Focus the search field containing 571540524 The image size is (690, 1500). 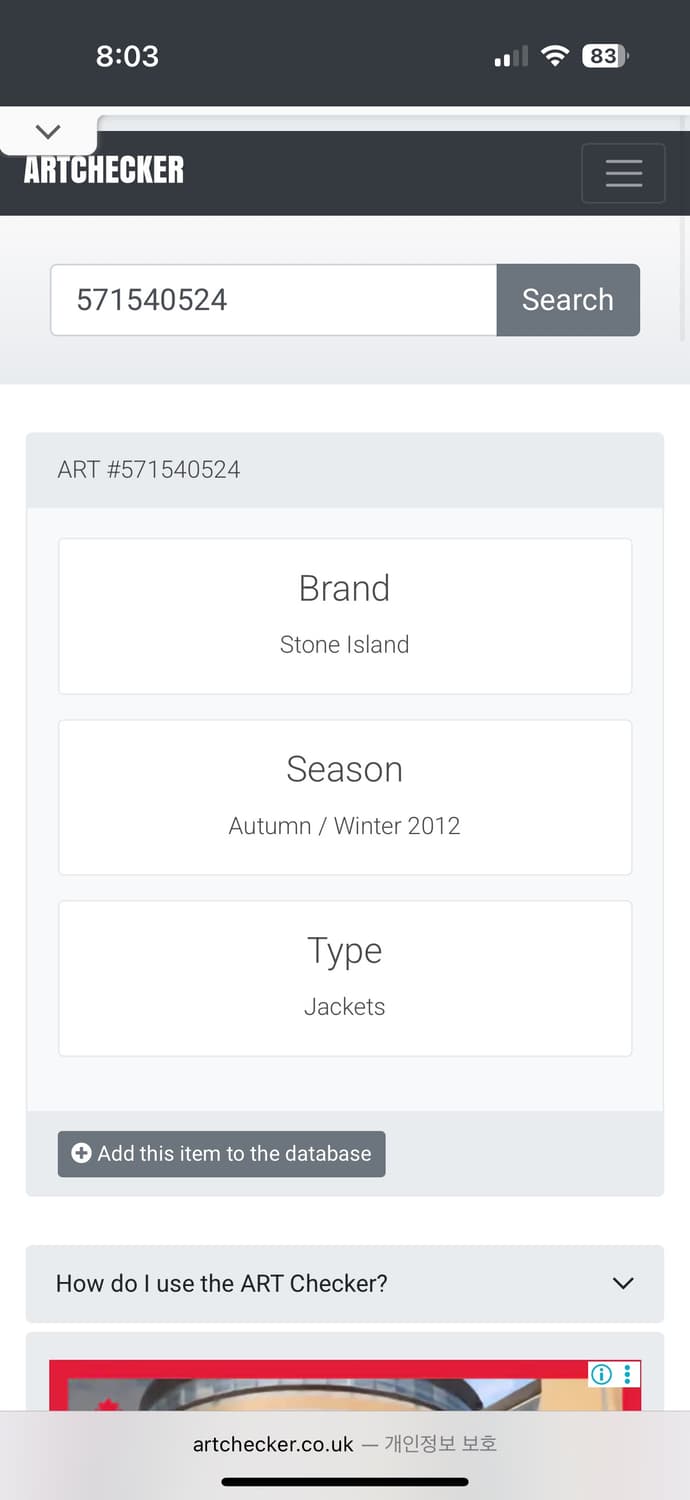[273, 300]
